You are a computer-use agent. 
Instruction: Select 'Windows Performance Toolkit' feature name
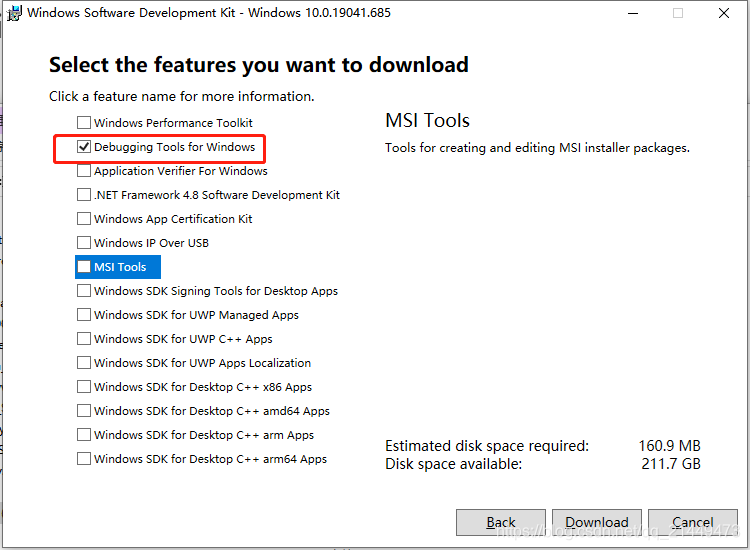[173, 123]
